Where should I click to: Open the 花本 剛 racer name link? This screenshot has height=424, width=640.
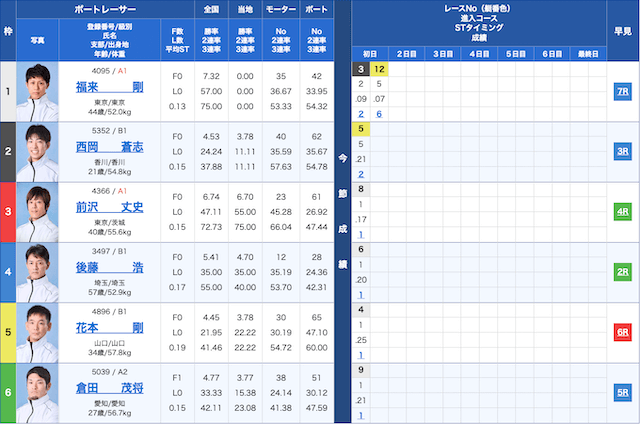pos(109,327)
